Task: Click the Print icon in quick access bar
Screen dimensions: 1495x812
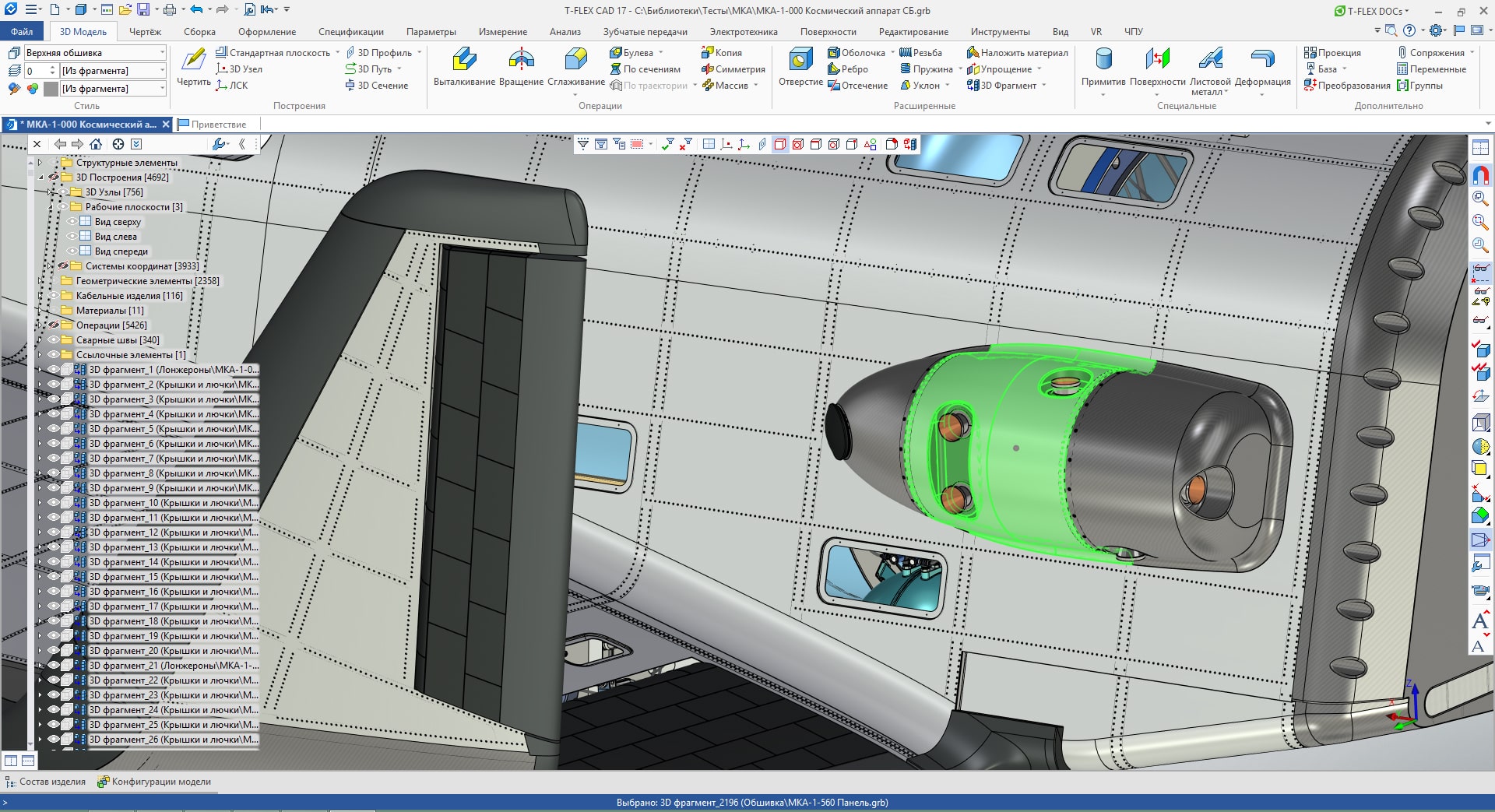Action: coord(170,10)
